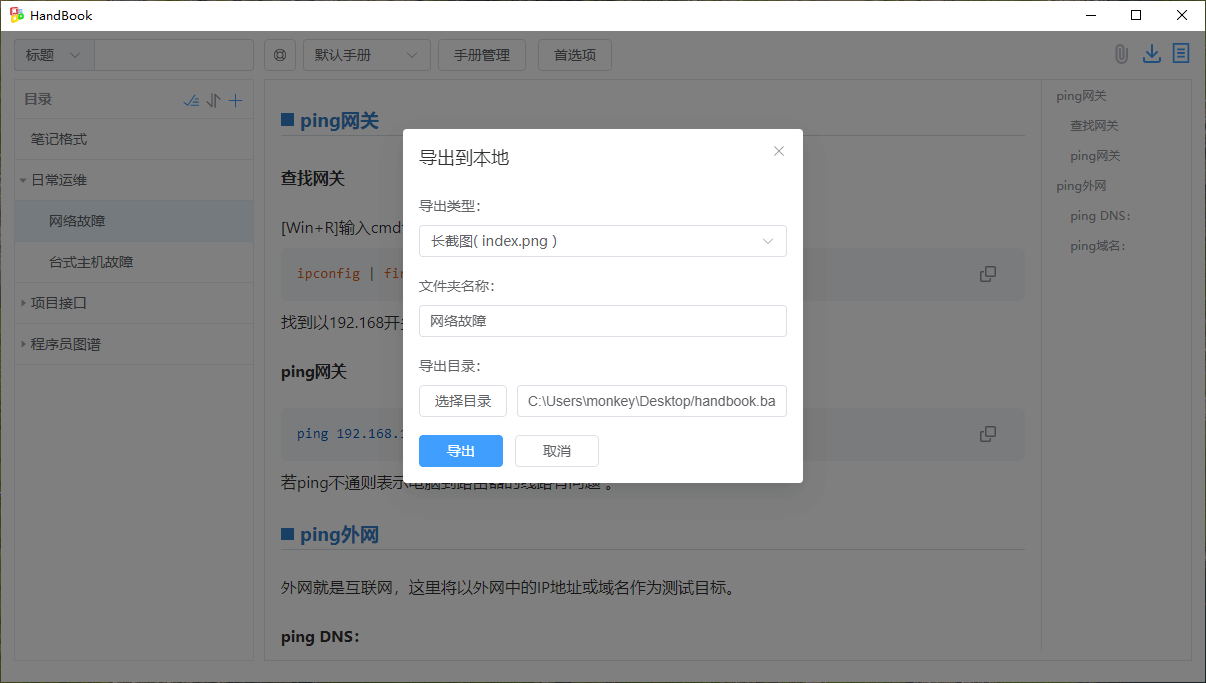Select 台式主机故障 in the directory tree

click(x=91, y=262)
